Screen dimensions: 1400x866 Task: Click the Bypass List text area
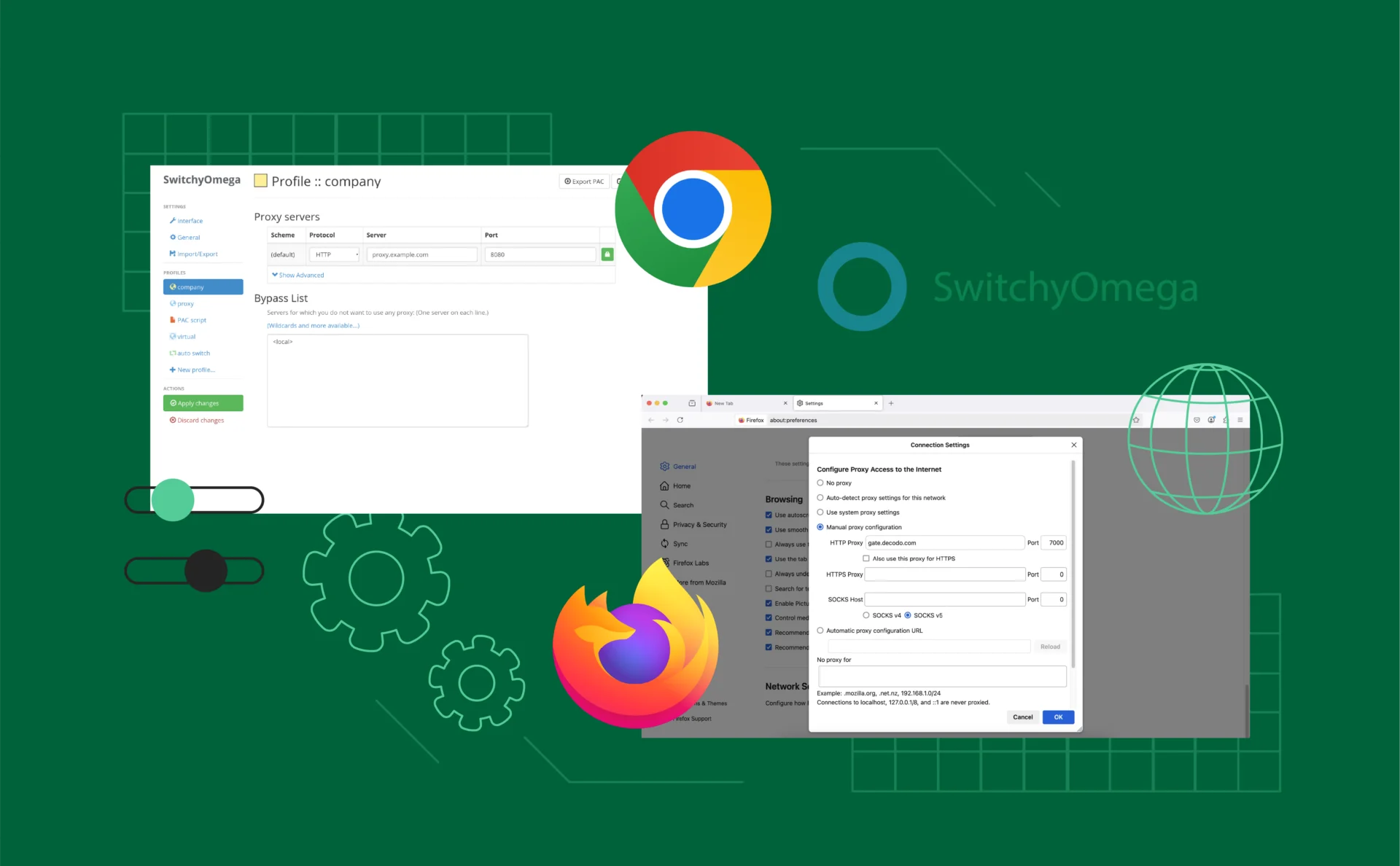[397, 381]
